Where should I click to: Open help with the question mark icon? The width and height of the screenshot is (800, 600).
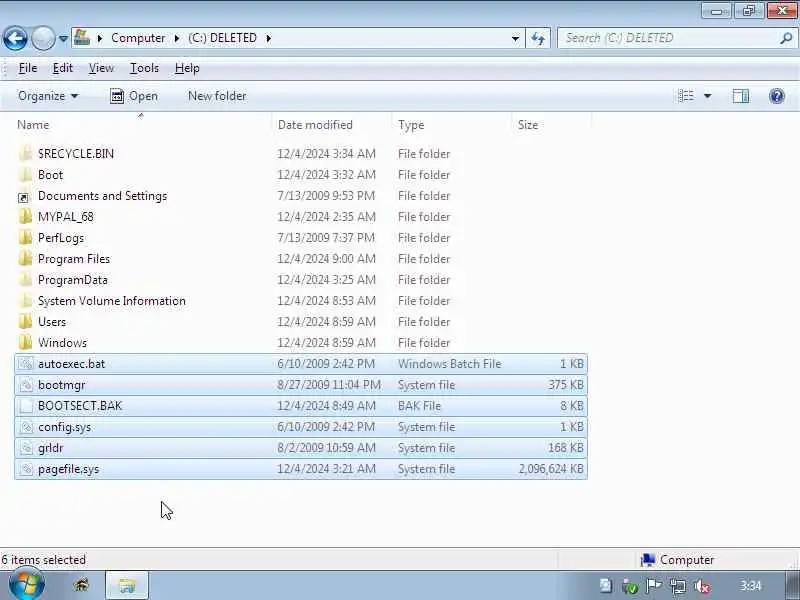[777, 96]
